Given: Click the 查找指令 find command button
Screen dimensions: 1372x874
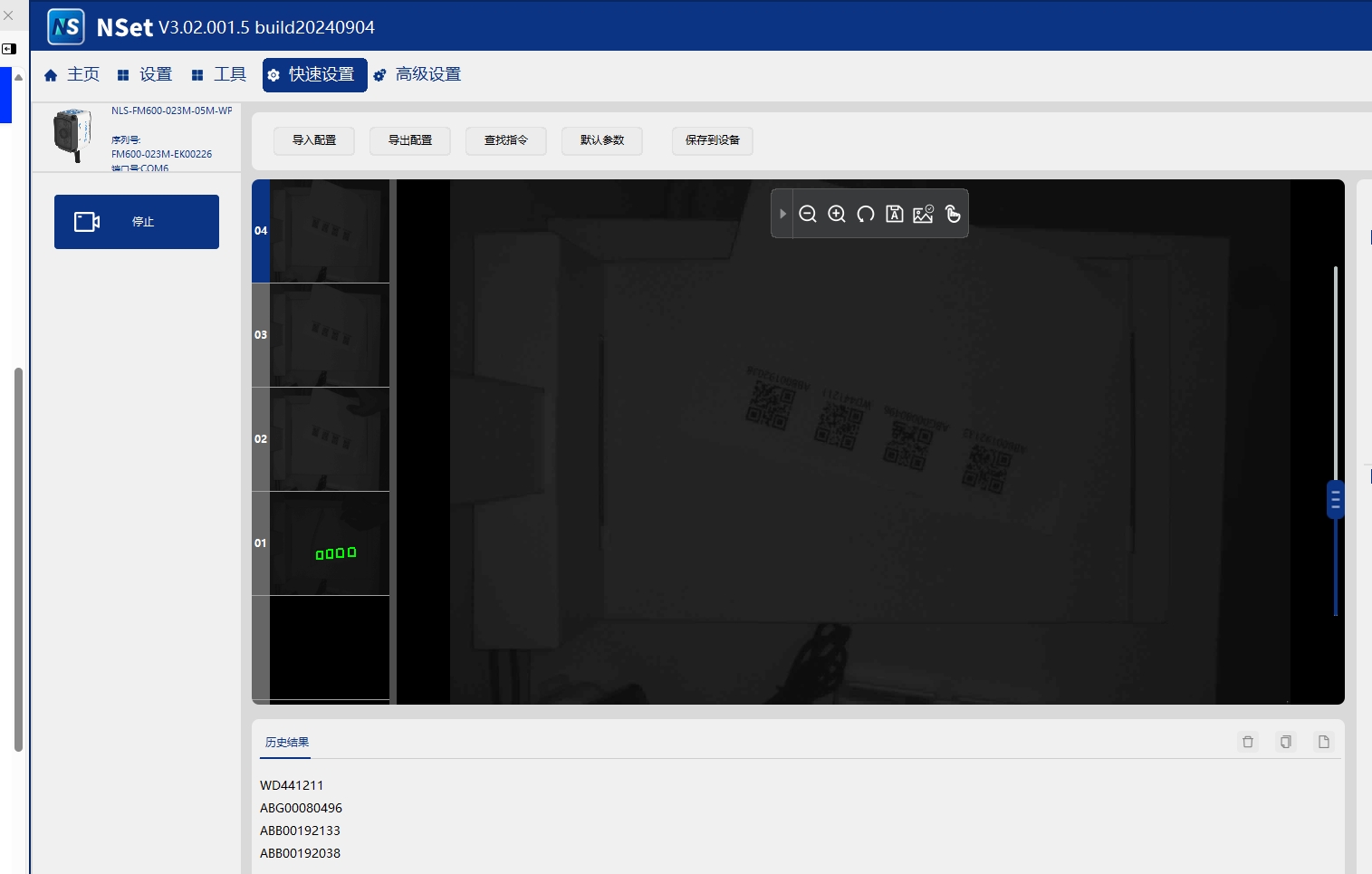Looking at the screenshot, I should pos(506,140).
